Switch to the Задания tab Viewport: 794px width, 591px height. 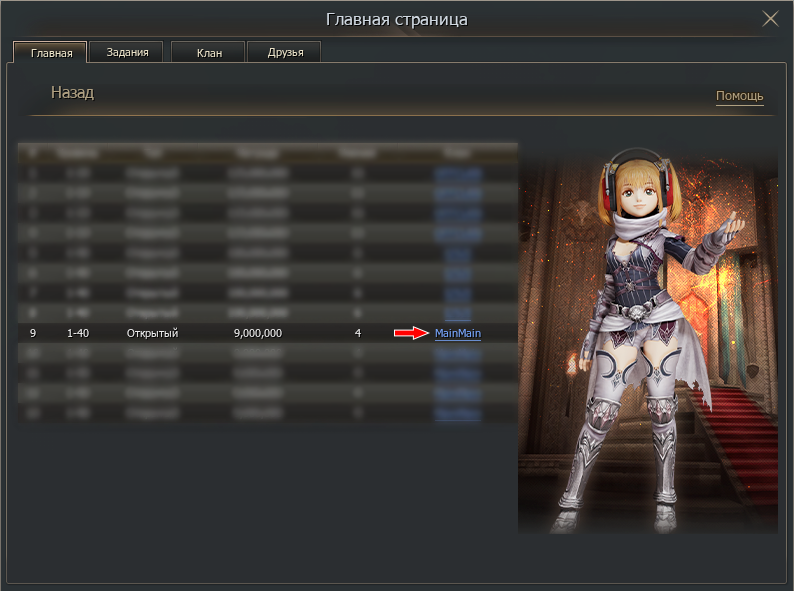click(127, 52)
